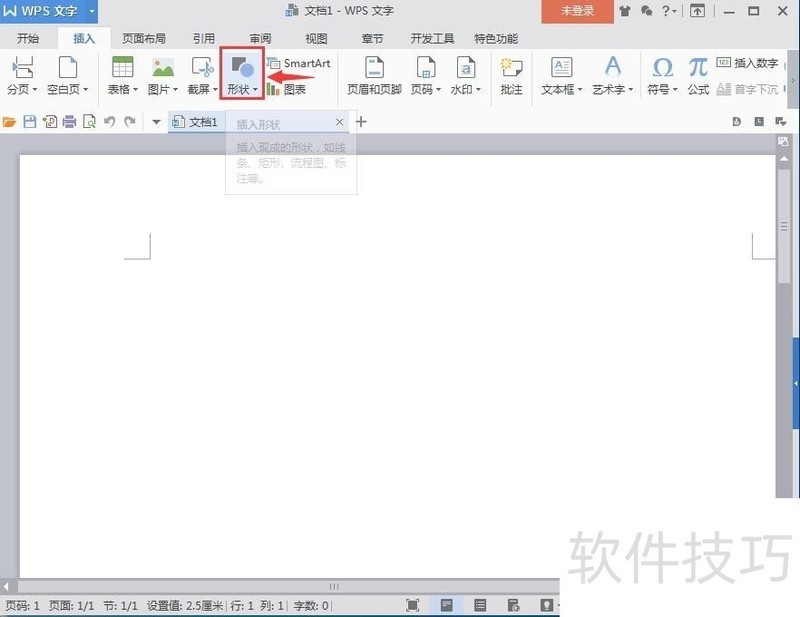Click the 艺术字 word art icon

point(613,67)
